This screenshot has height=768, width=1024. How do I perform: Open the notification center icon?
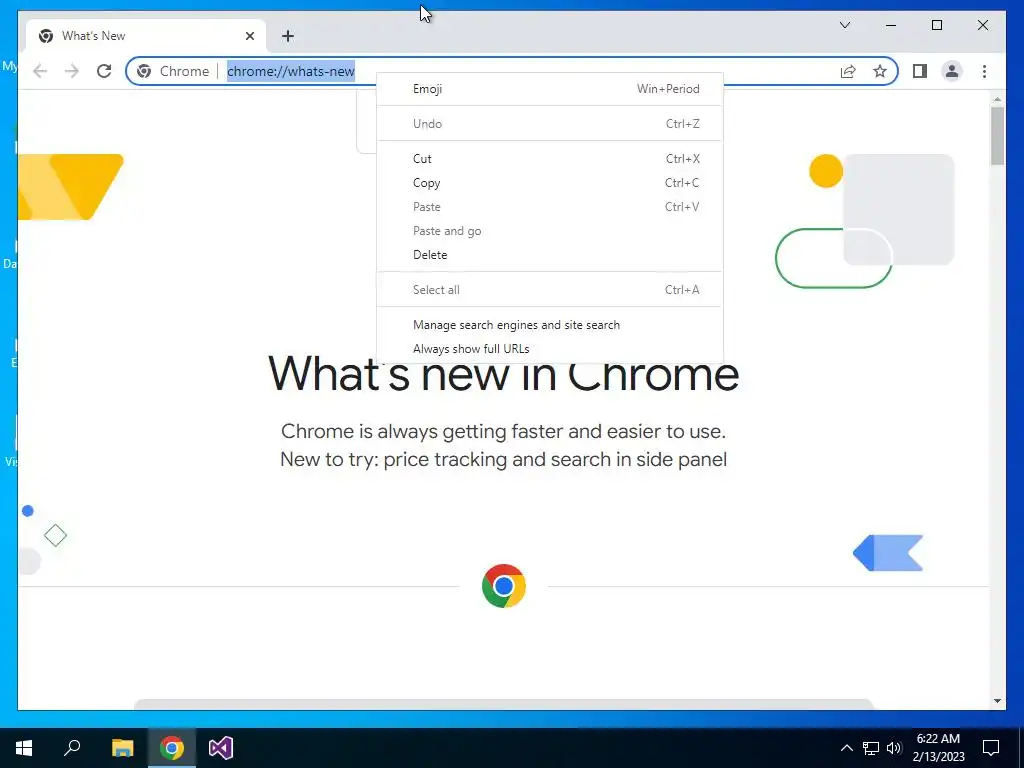(x=991, y=748)
